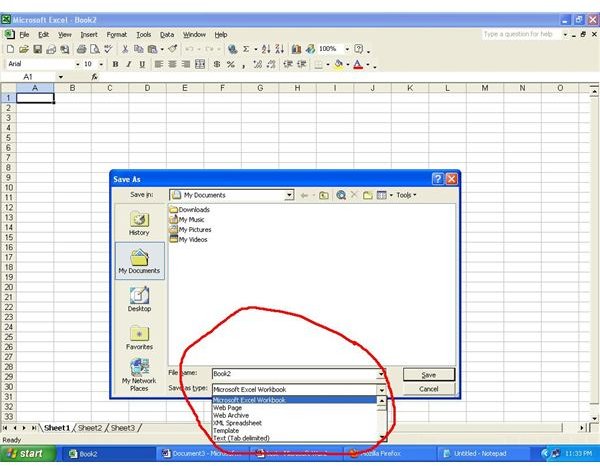Click the New workbook icon in toolbar
The image size is (600, 466).
[10, 49]
